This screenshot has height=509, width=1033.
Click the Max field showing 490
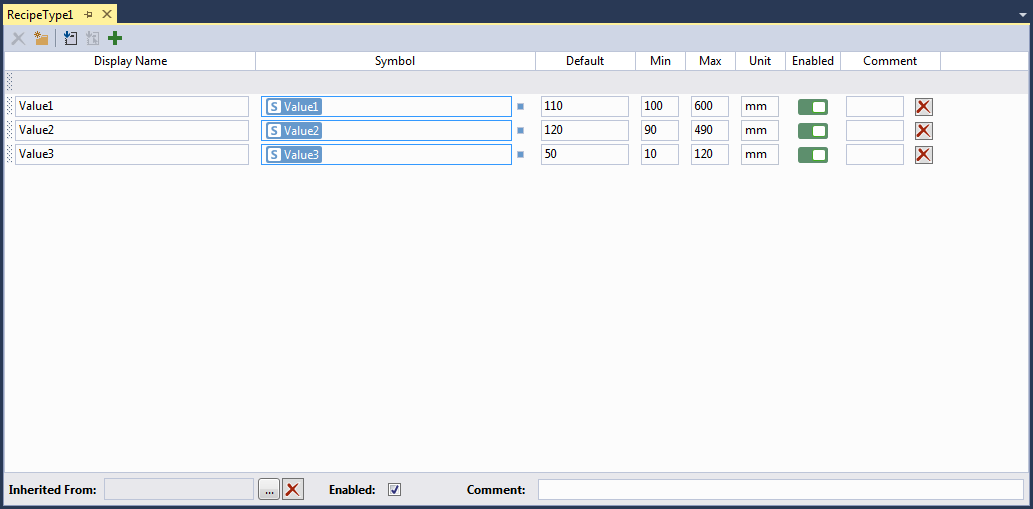tap(710, 130)
